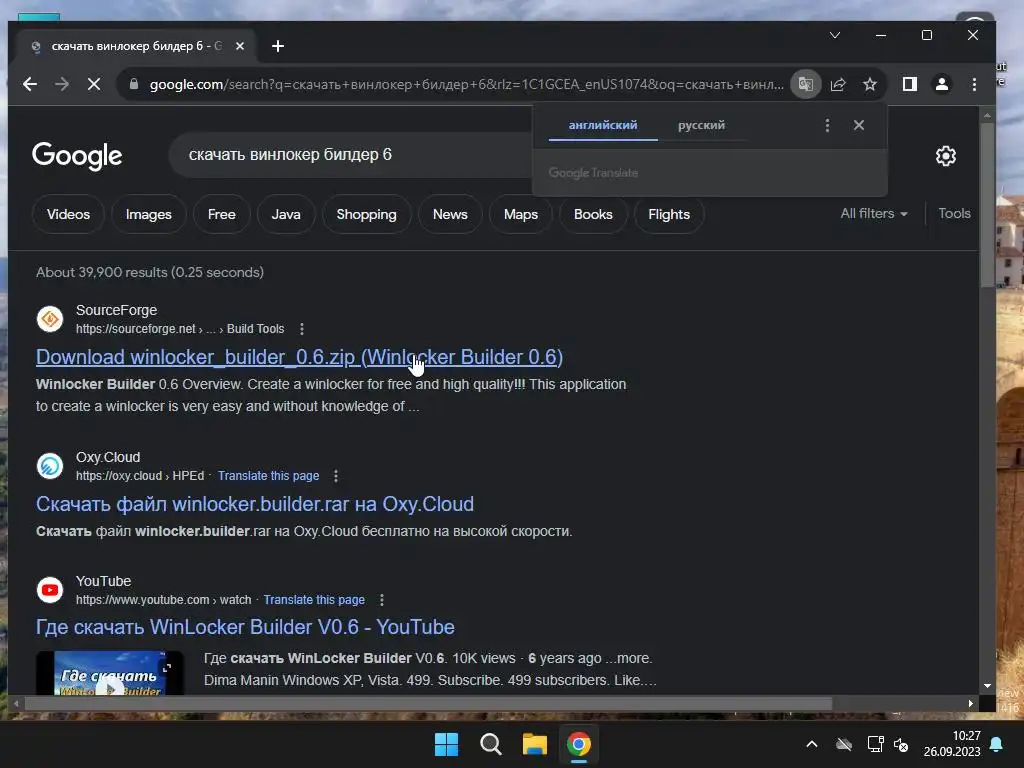
Task: Open File Explorer from taskbar
Action: pyautogui.click(x=534, y=744)
